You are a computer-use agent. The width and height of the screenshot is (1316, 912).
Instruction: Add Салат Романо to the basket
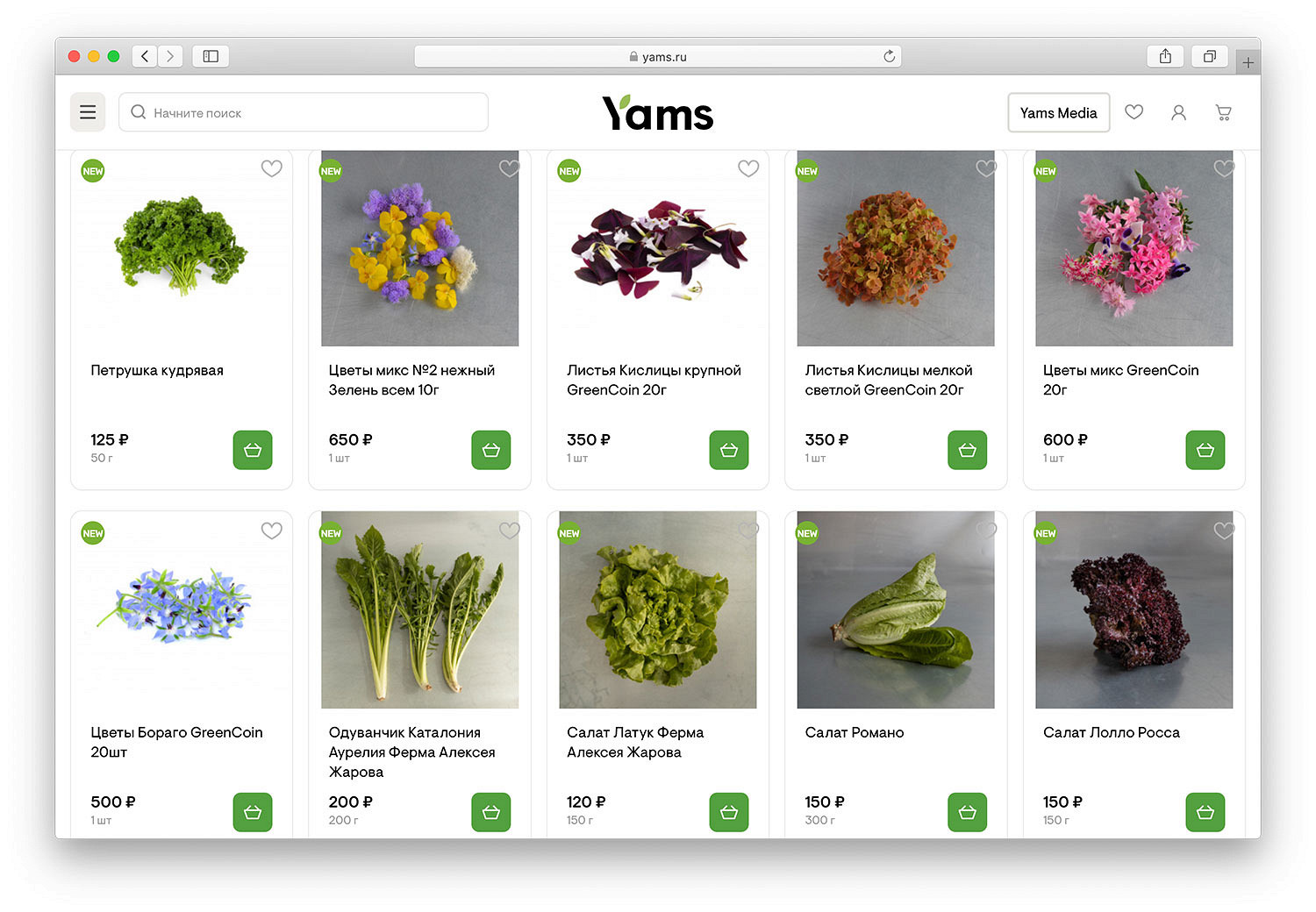point(968,812)
